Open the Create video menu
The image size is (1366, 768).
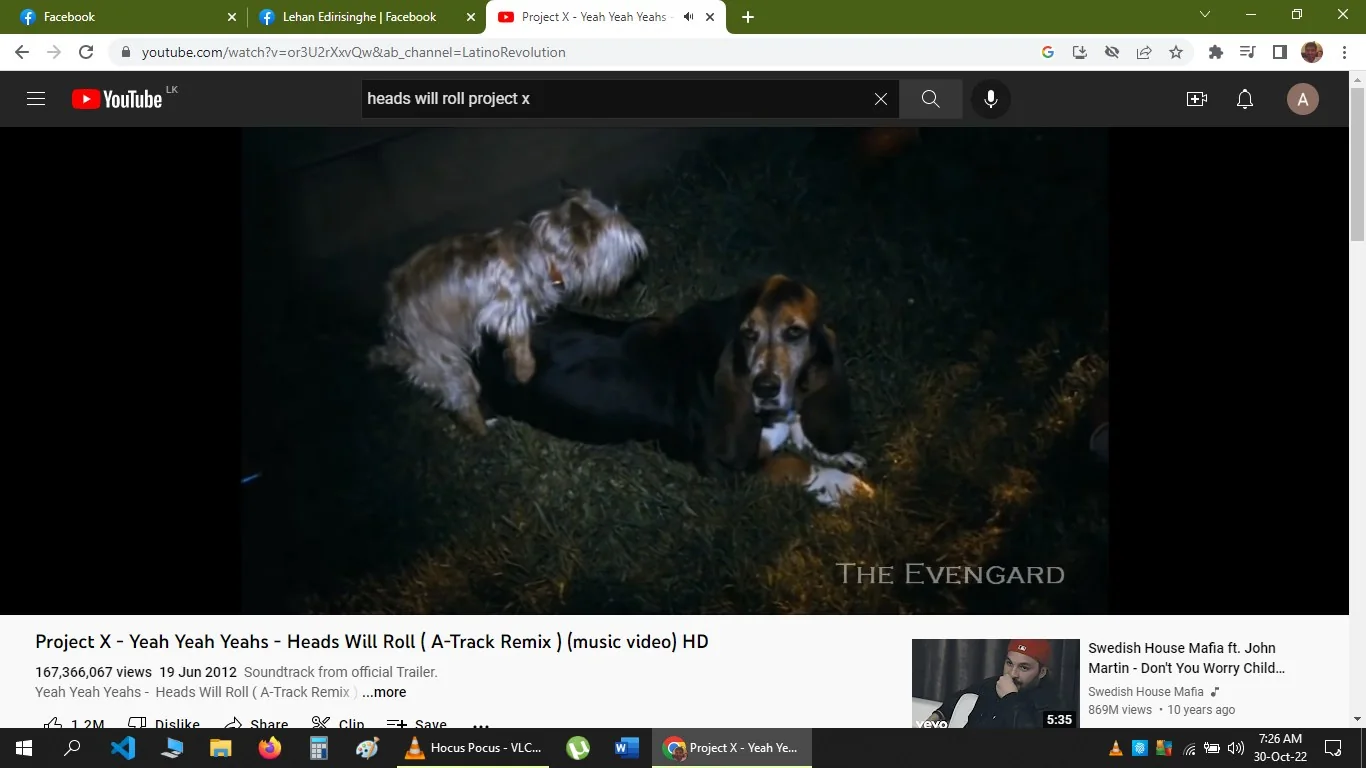click(1197, 99)
